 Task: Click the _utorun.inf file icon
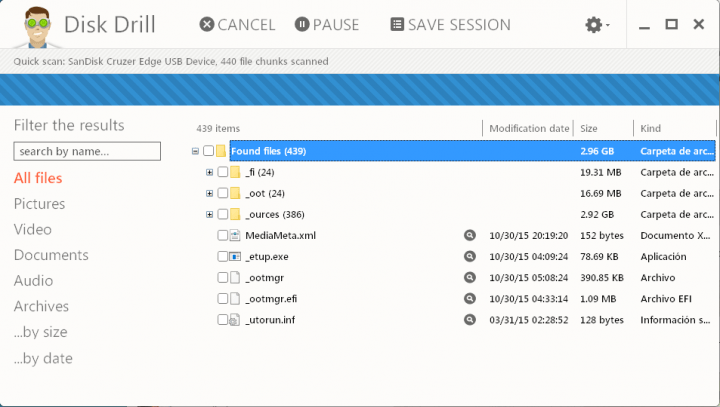click(x=235, y=320)
